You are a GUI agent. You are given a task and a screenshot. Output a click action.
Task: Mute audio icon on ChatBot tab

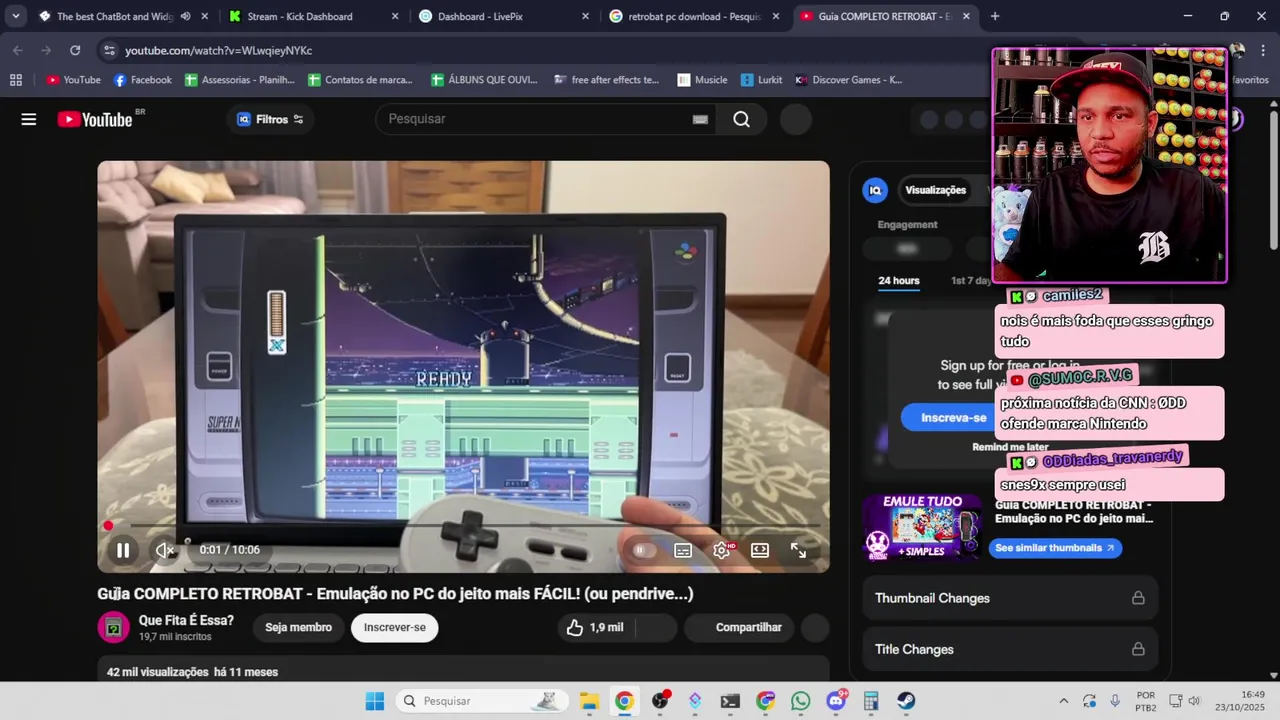pos(185,16)
